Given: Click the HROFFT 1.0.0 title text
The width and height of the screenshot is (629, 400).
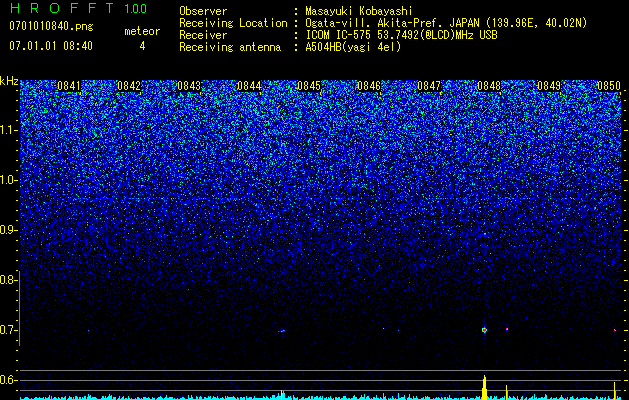Looking at the screenshot, I should (78, 8).
